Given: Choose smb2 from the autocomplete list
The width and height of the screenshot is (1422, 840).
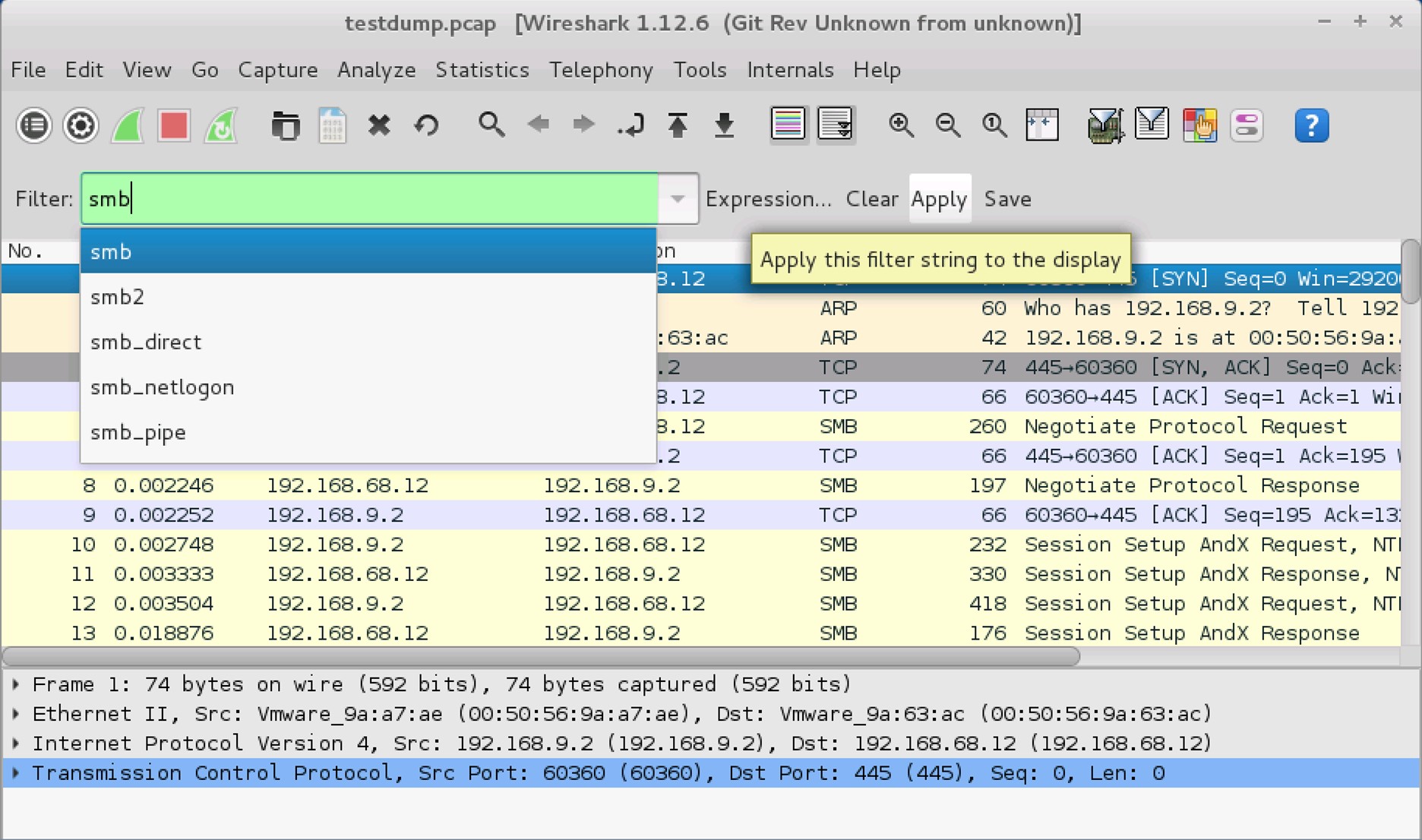Looking at the screenshot, I should (118, 297).
